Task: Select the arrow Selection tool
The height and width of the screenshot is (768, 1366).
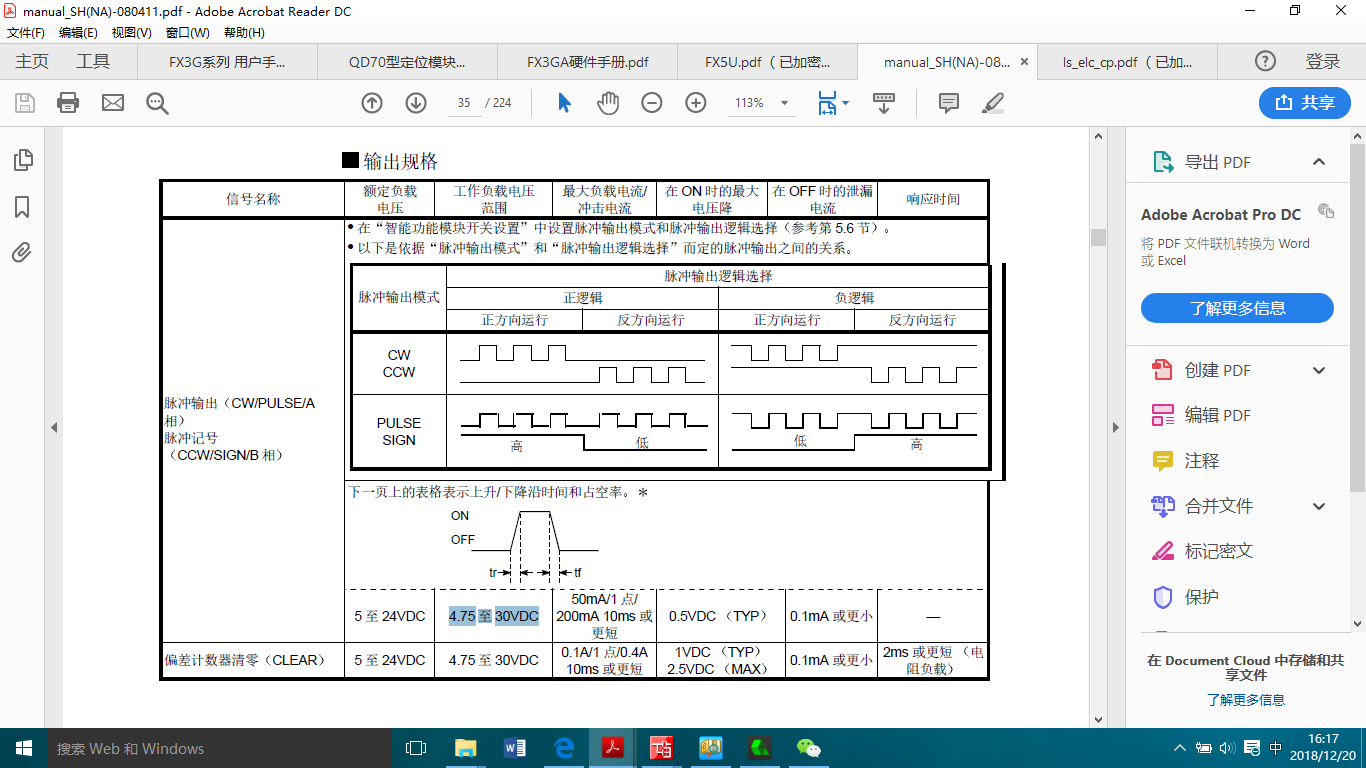Action: click(x=564, y=103)
